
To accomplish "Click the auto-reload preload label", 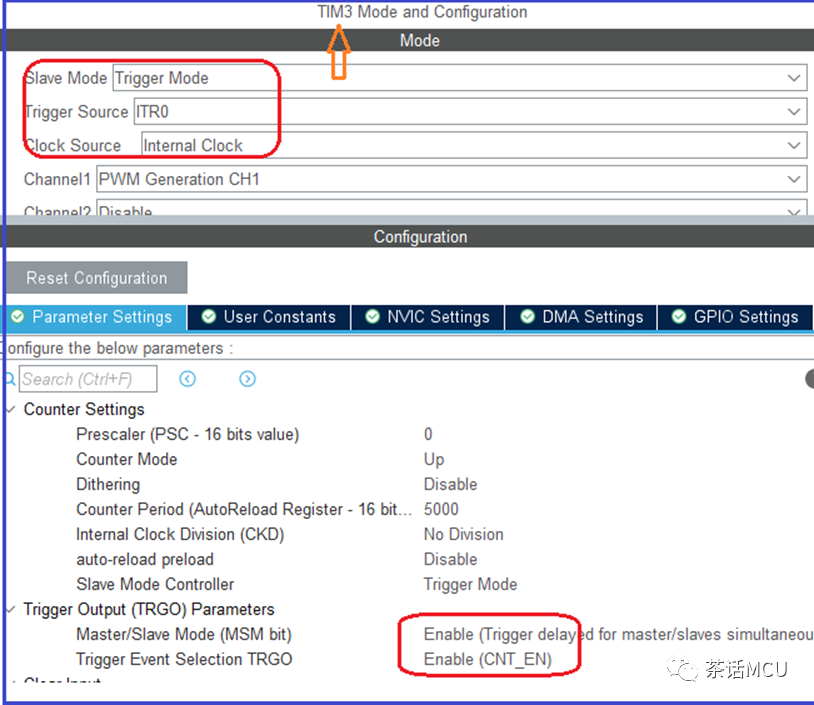I will tap(145, 559).
